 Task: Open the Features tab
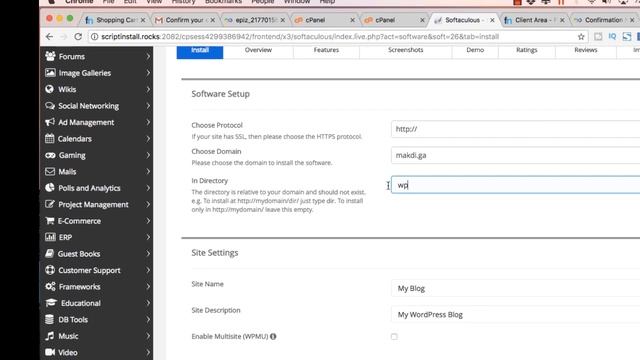click(326, 51)
